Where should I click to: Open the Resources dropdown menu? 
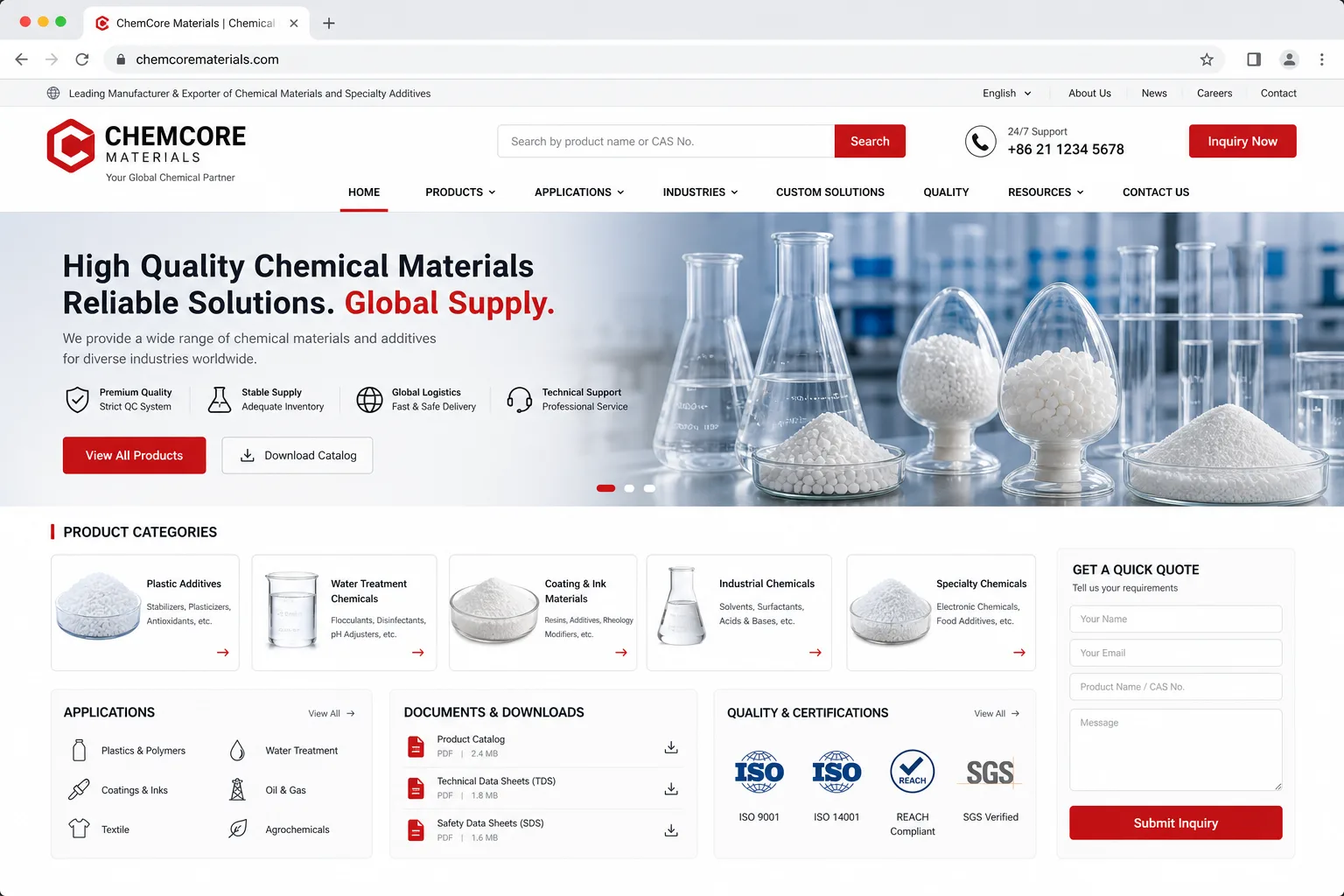point(1046,192)
